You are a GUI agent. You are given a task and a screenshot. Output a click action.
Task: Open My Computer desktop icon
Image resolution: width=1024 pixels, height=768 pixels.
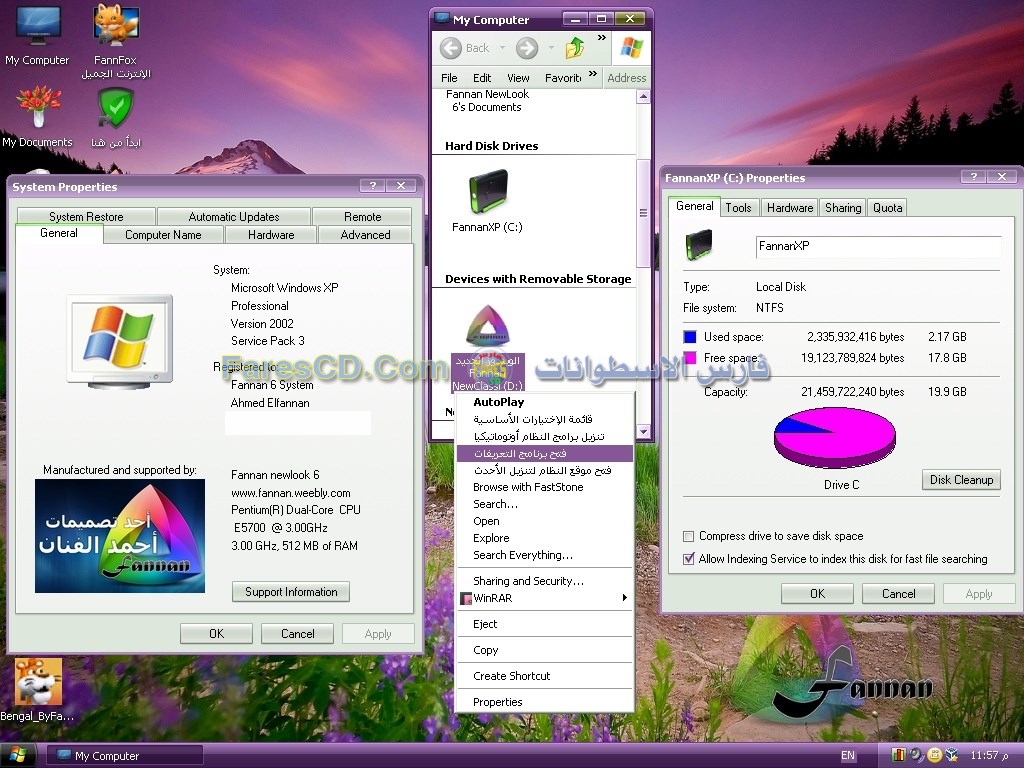point(38,35)
